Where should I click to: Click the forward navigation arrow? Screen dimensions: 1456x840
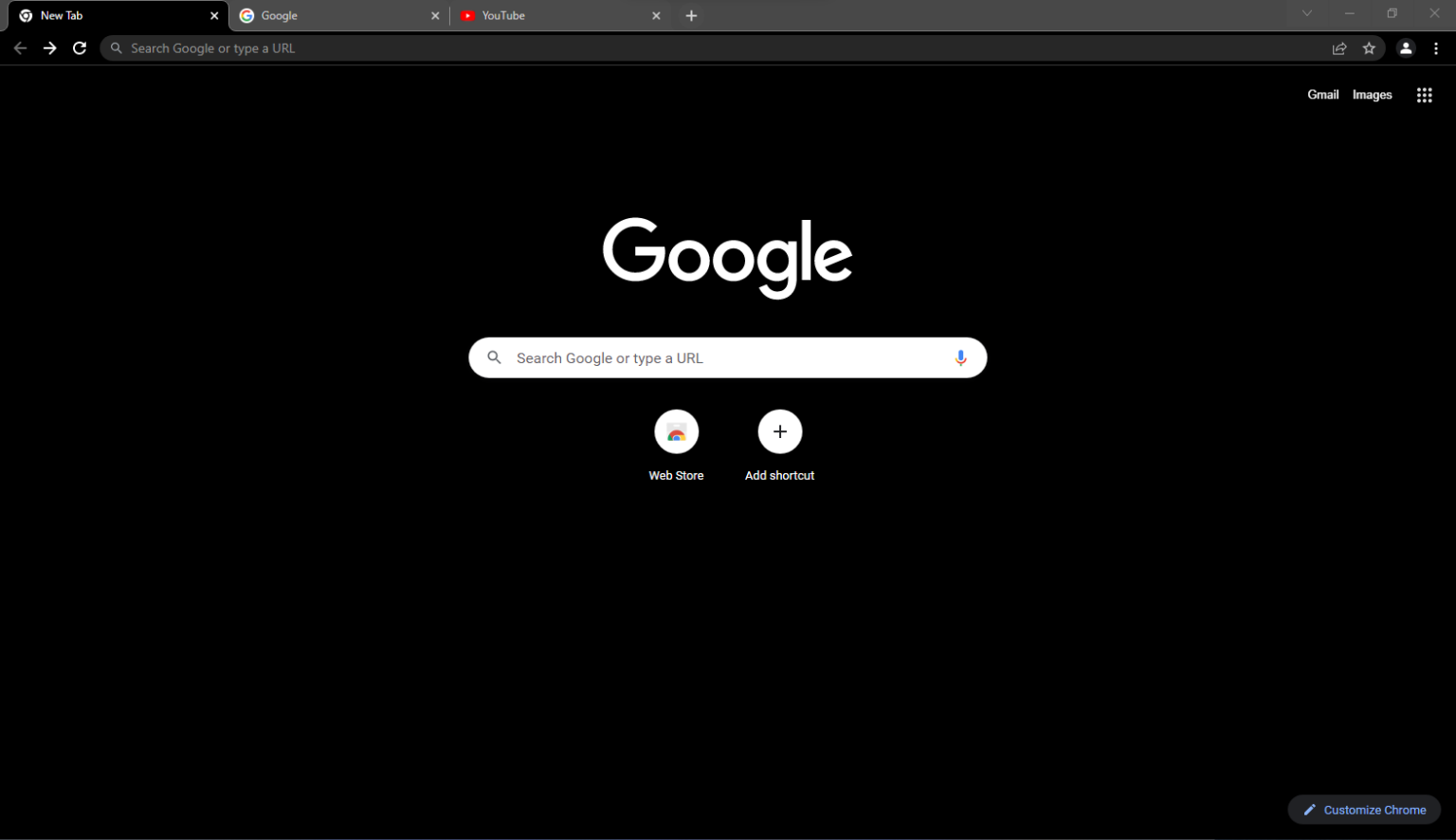click(x=49, y=47)
